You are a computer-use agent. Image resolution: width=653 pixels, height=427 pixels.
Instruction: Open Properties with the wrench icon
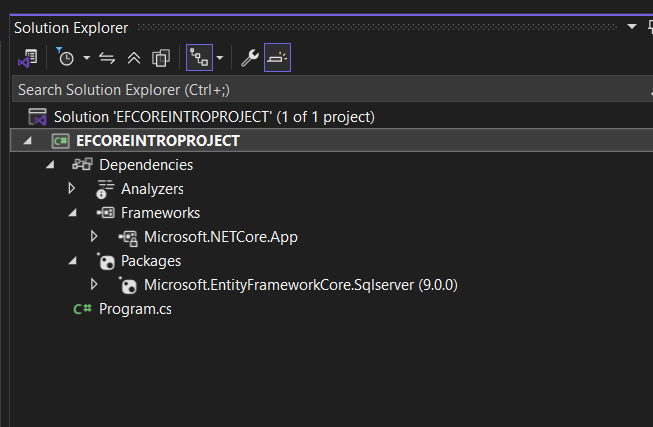coord(250,58)
